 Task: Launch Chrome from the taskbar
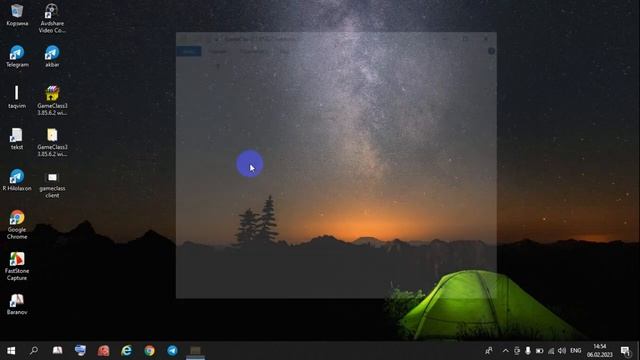point(149,351)
